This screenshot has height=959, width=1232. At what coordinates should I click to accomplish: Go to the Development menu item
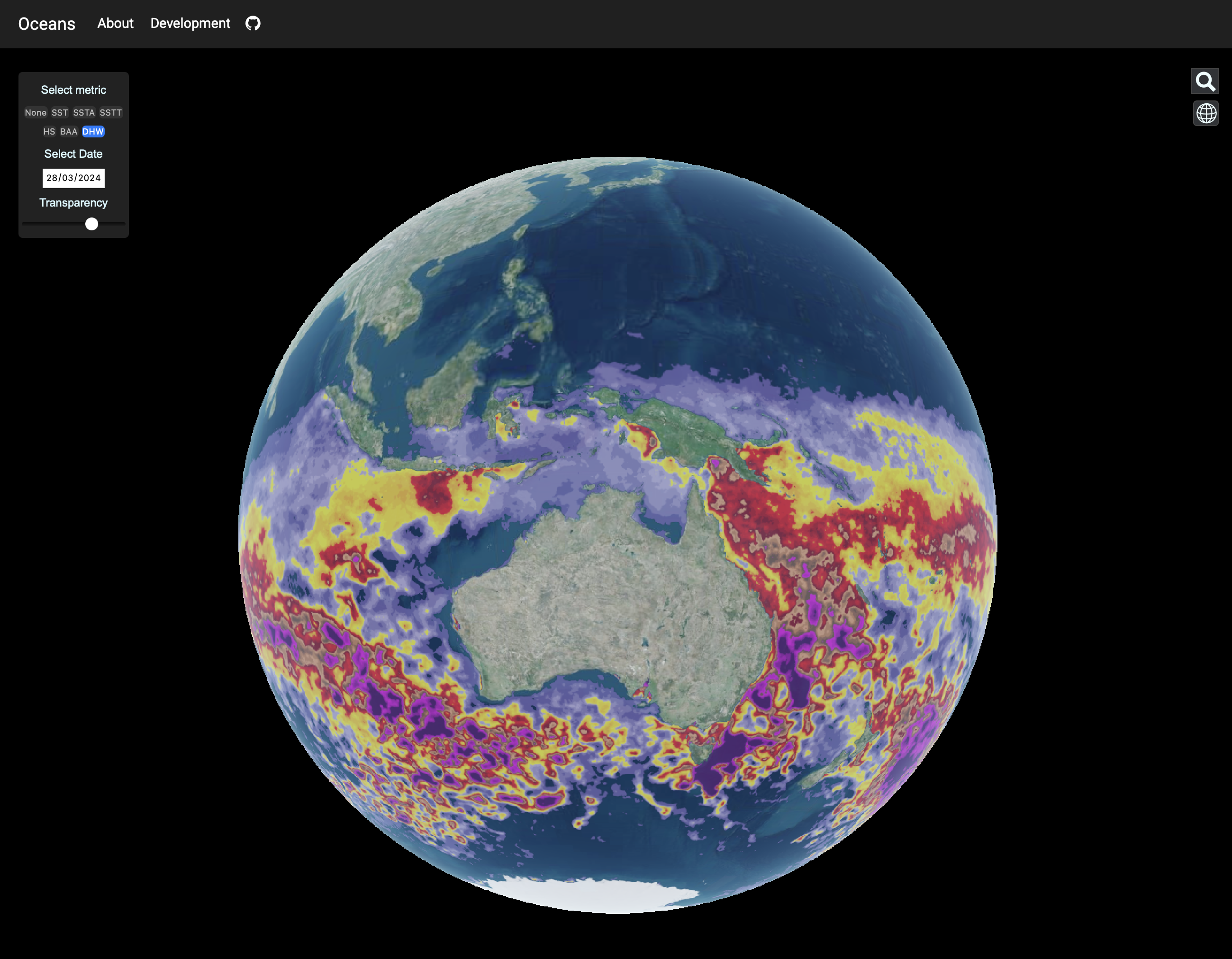(x=190, y=23)
